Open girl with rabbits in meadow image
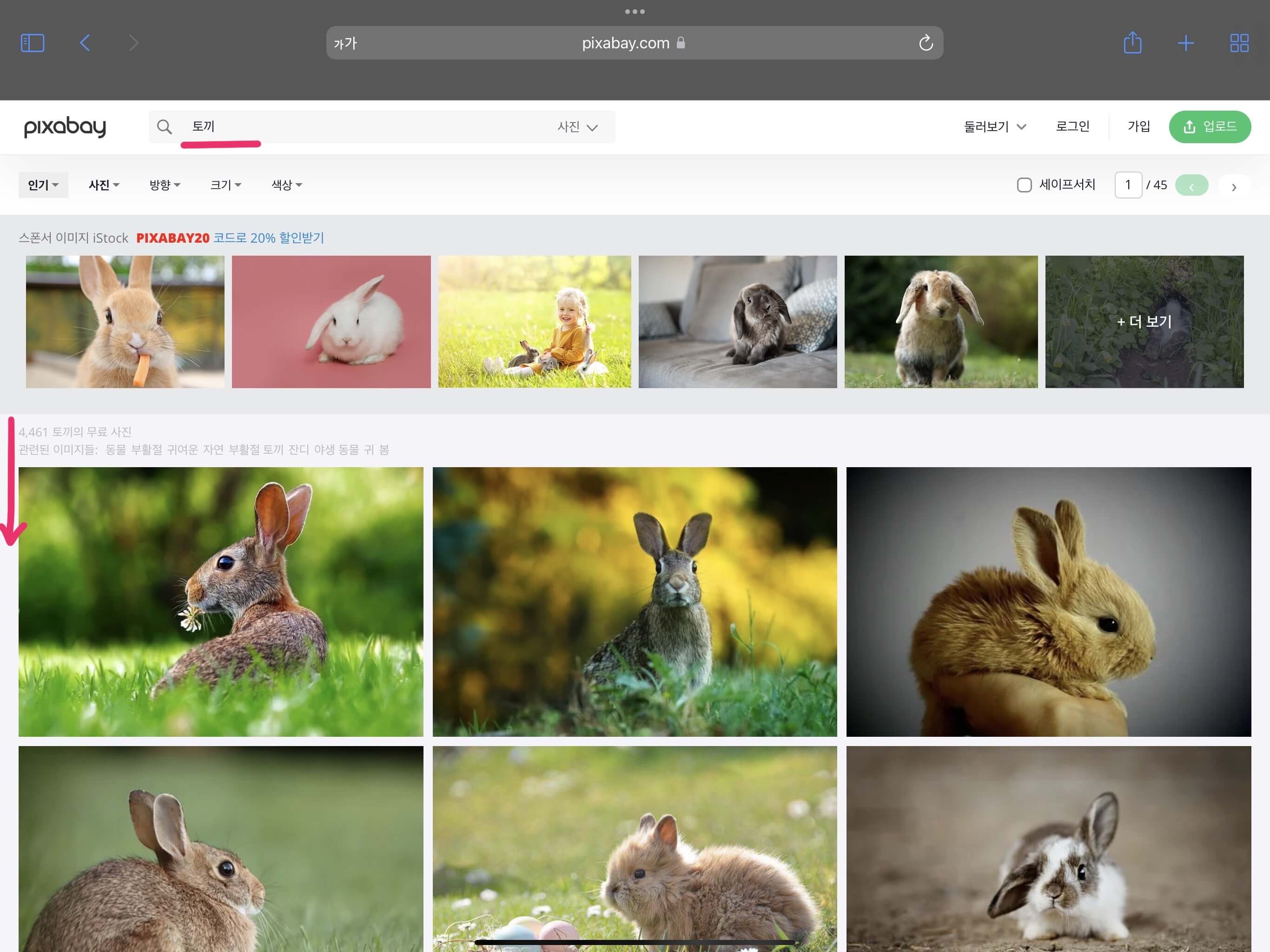 [x=535, y=322]
